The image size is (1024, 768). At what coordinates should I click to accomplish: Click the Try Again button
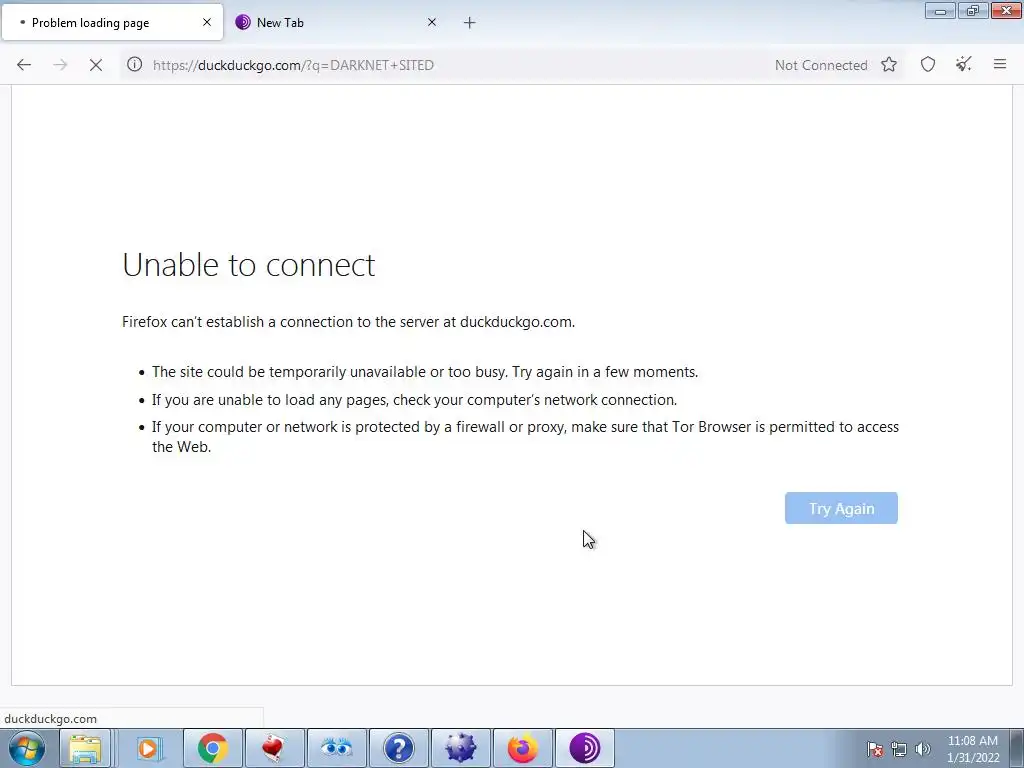[x=841, y=508]
